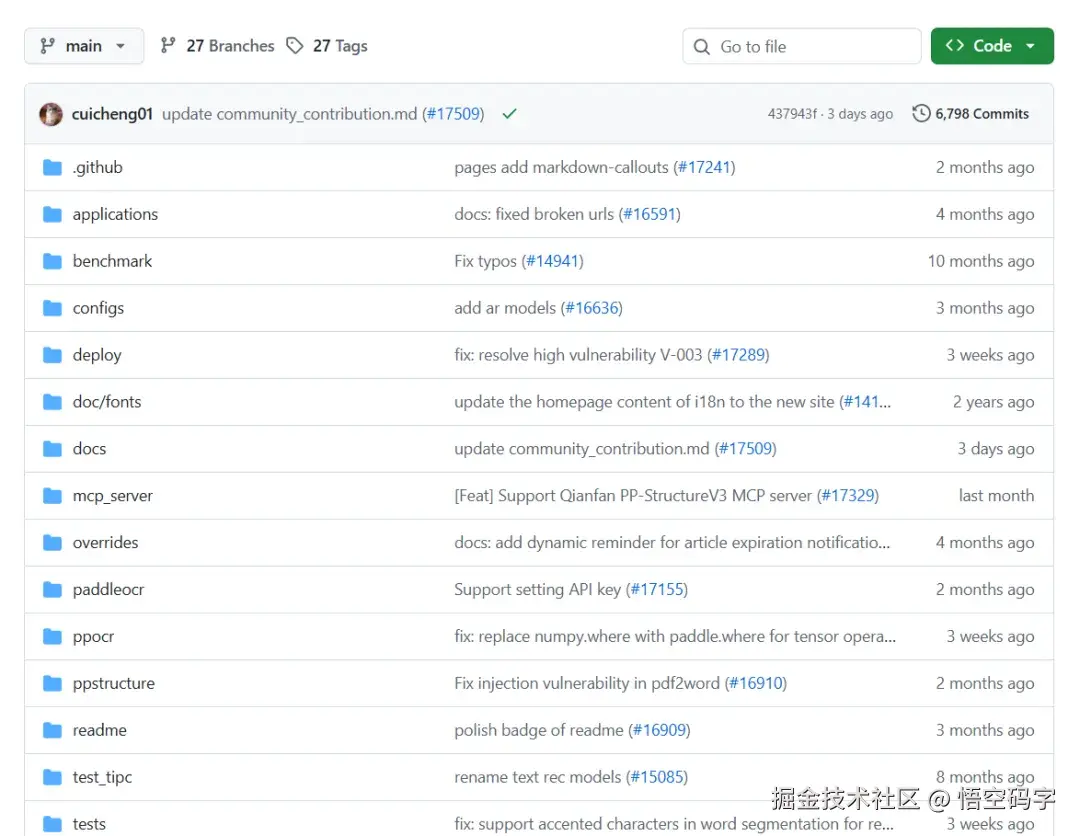Open the benchmark directory
Viewport: 1080px width, 836px height.
pos(112,261)
